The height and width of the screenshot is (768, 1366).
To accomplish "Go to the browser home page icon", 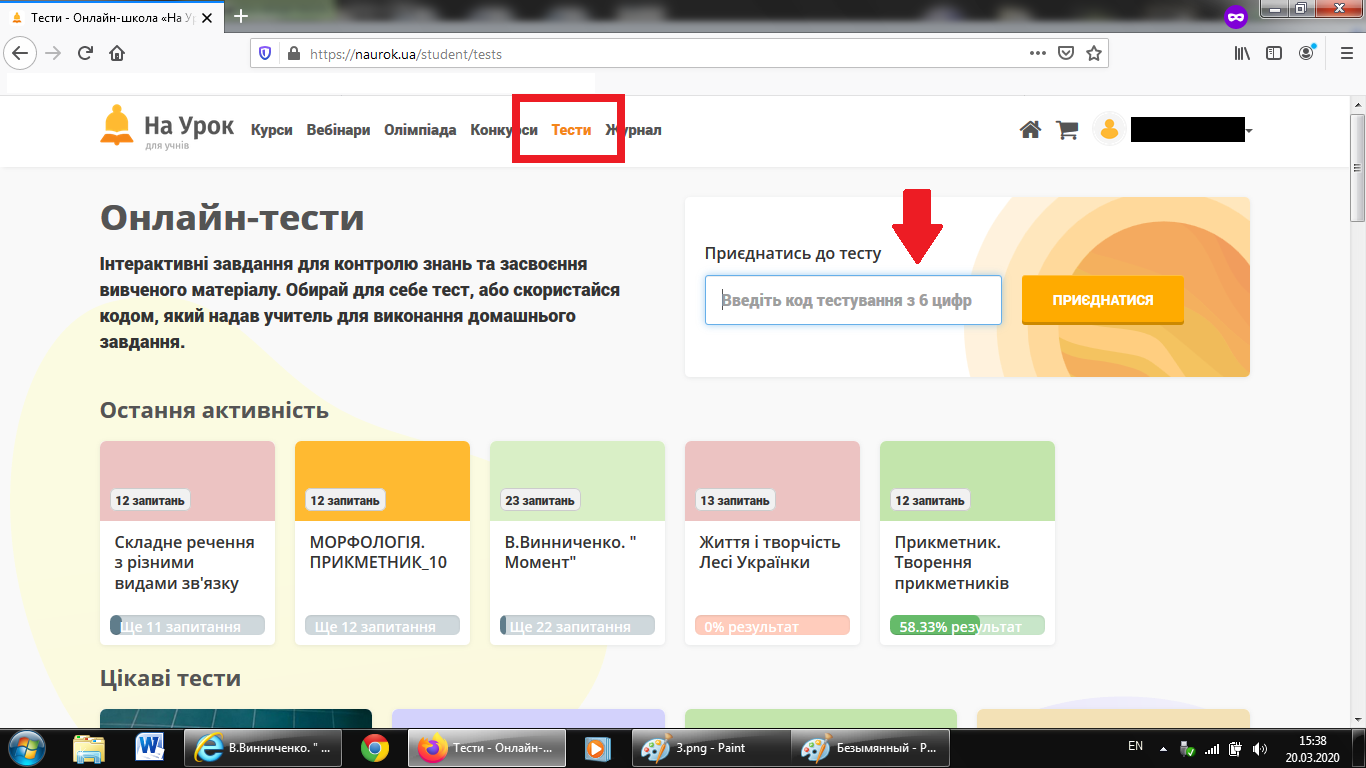I will click(x=117, y=53).
